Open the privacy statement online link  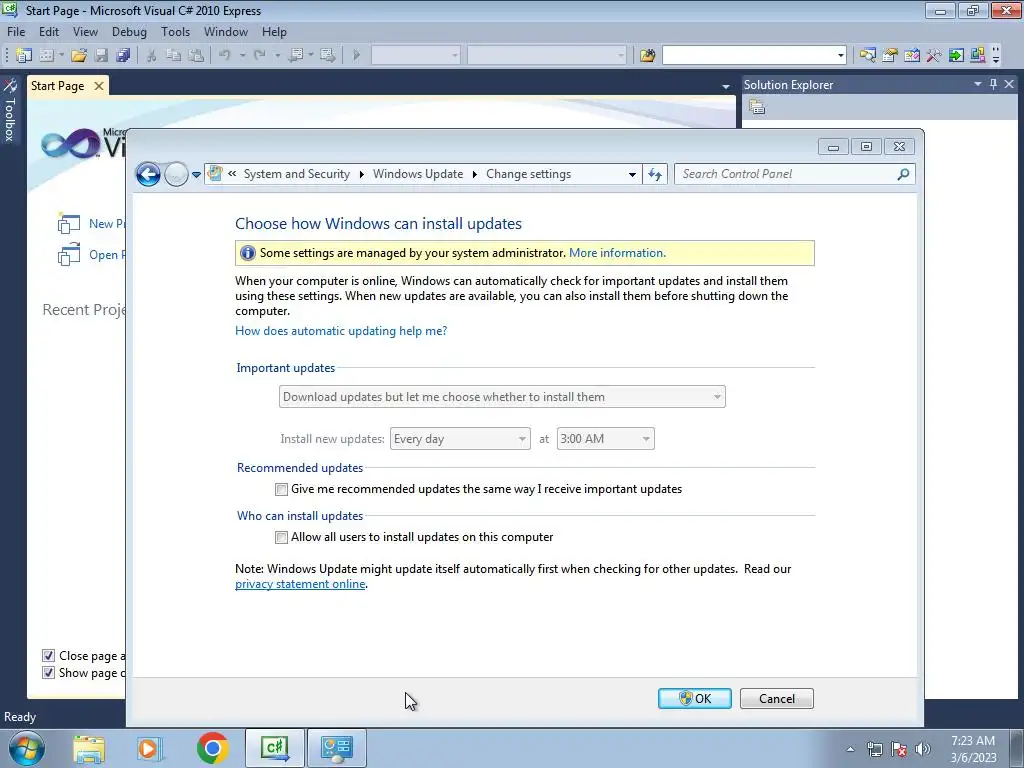click(x=300, y=584)
